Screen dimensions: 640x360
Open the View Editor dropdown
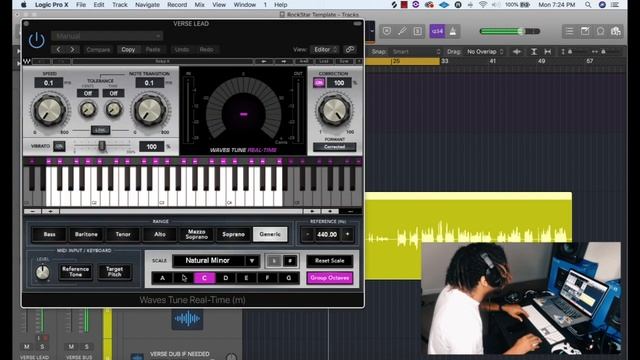325,49
